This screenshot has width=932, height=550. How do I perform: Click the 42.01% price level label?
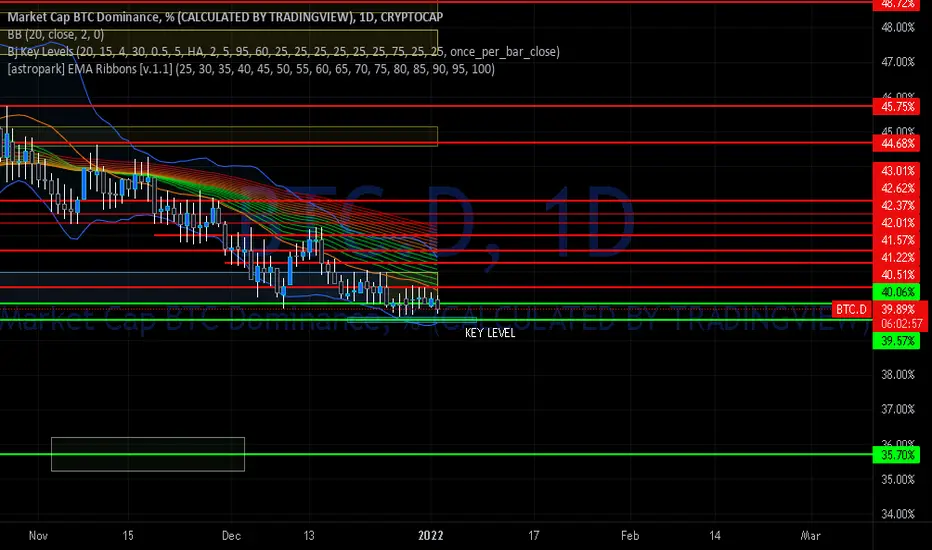coord(896,223)
